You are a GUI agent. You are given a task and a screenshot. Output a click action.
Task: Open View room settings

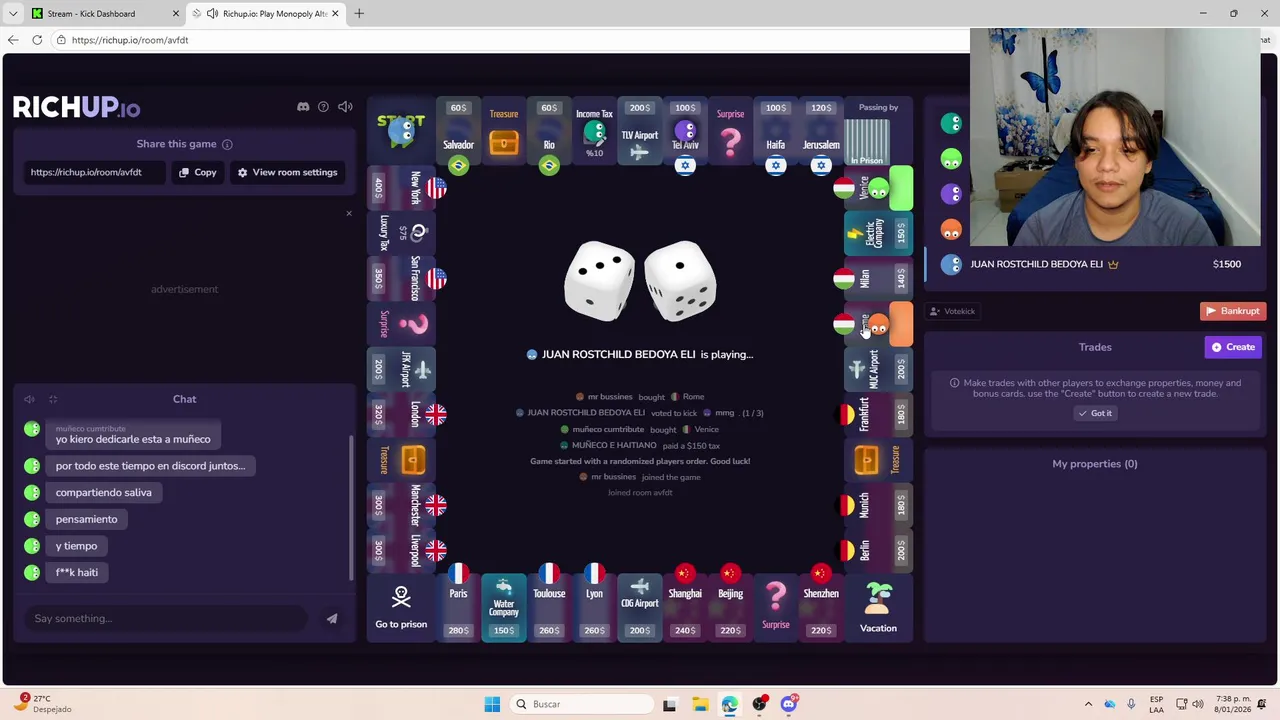[x=288, y=172]
